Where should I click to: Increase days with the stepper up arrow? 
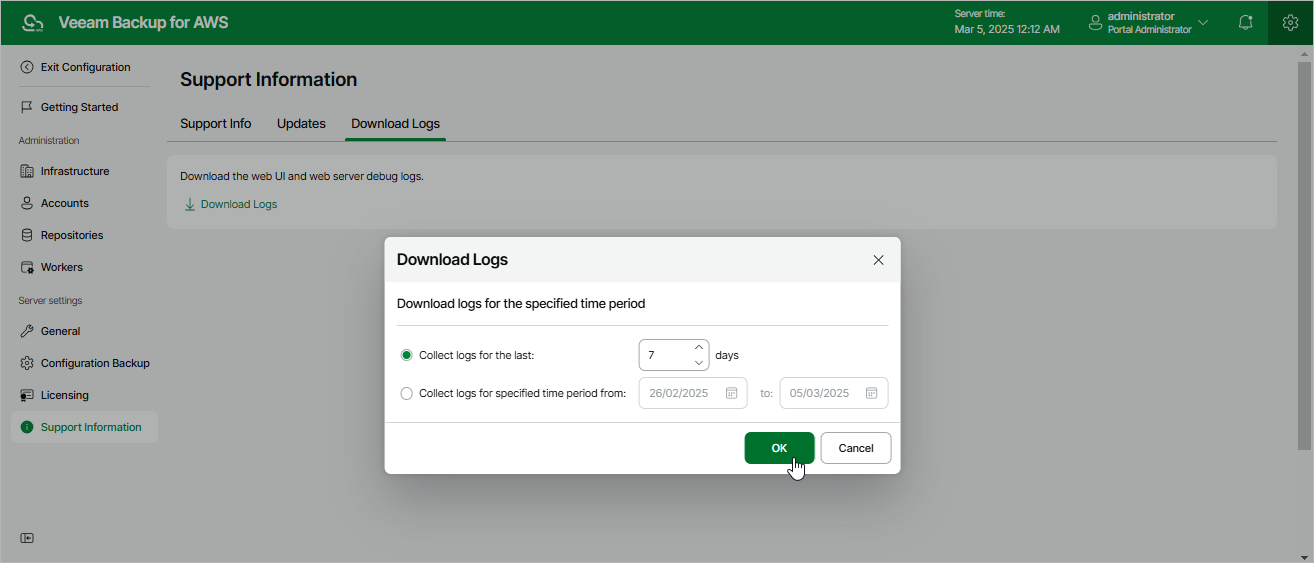click(698, 347)
